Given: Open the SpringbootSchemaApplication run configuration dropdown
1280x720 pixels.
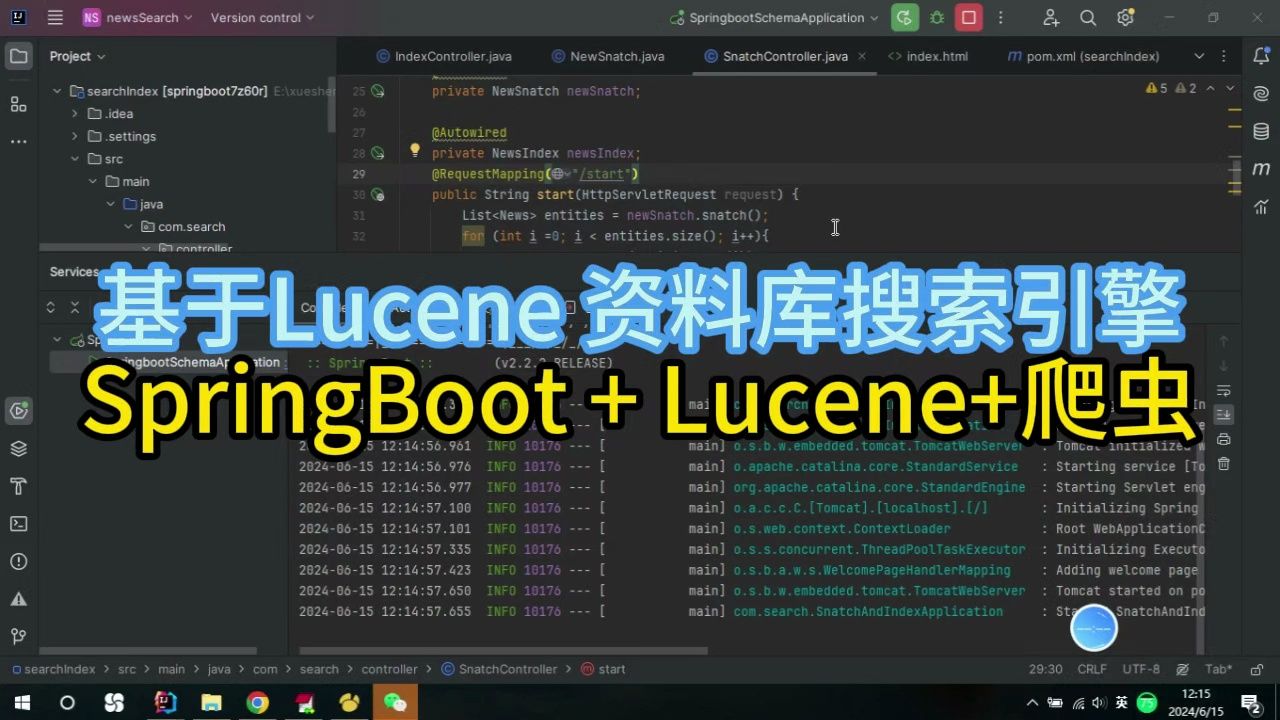Looking at the screenshot, I should coord(775,17).
